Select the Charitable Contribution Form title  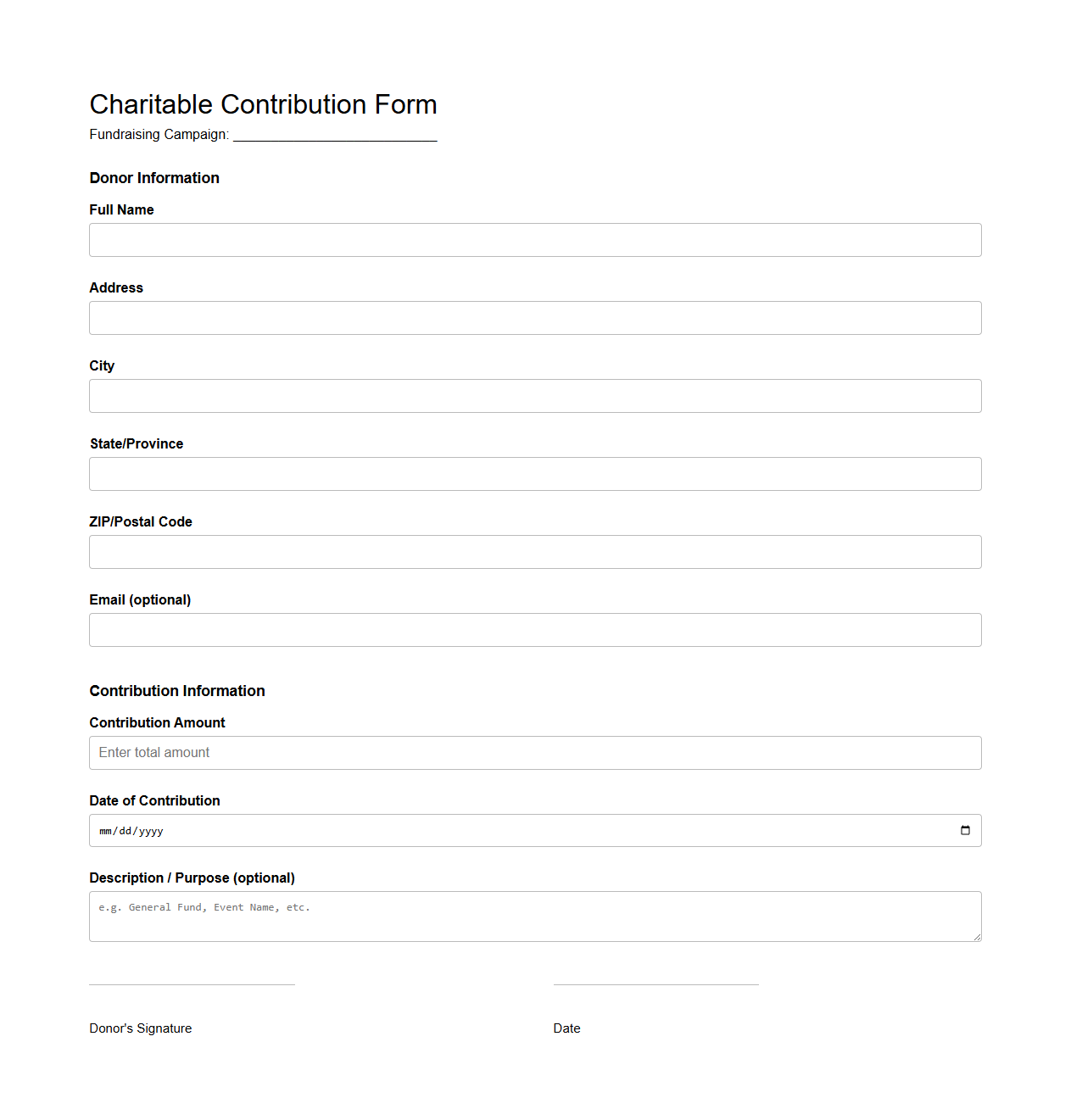pos(263,104)
